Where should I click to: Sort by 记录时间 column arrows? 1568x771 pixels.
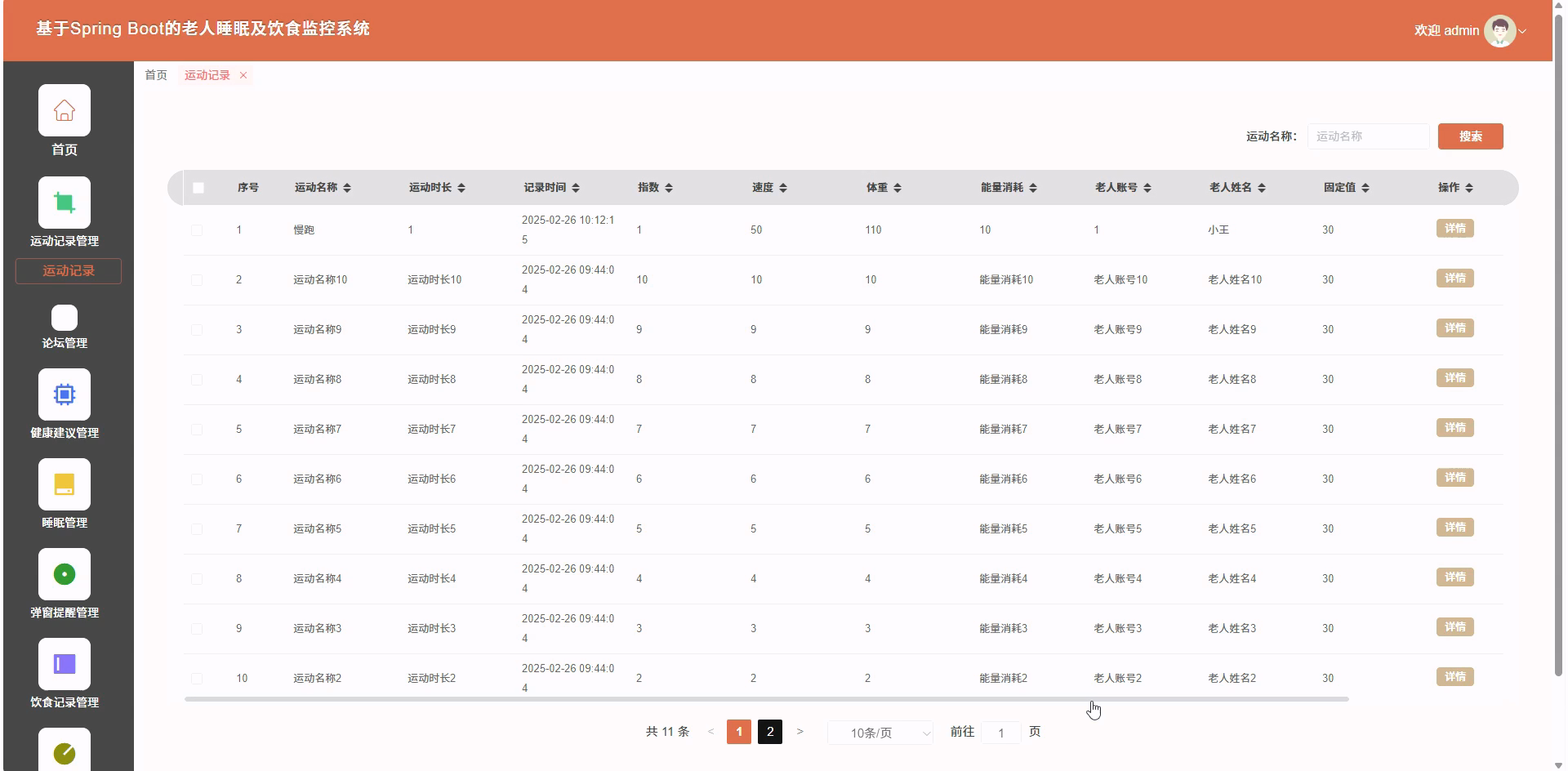[x=576, y=188]
